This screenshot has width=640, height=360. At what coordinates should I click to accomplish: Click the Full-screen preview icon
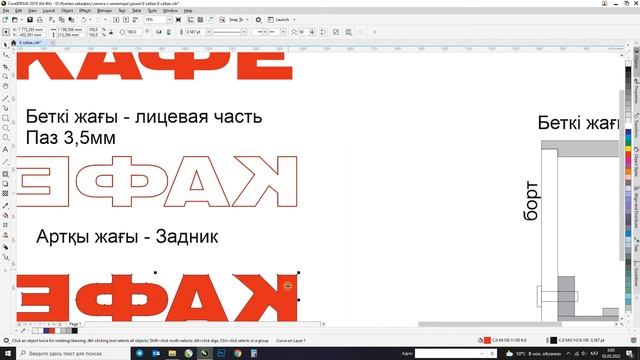pyautogui.click(x=178, y=20)
